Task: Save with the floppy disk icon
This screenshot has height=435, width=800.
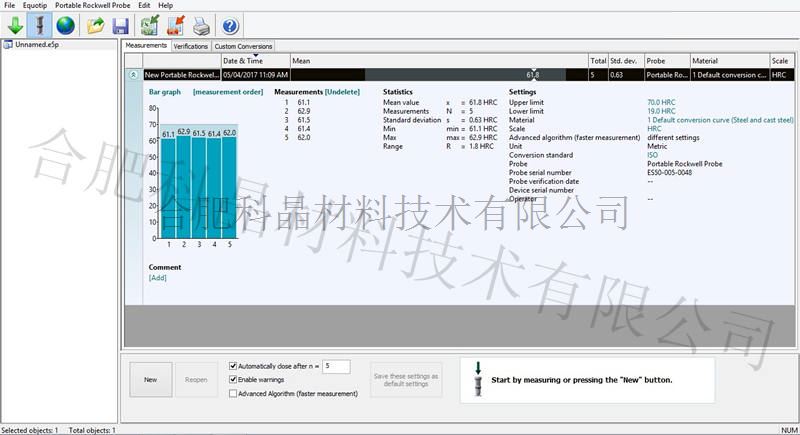Action: click(x=120, y=25)
